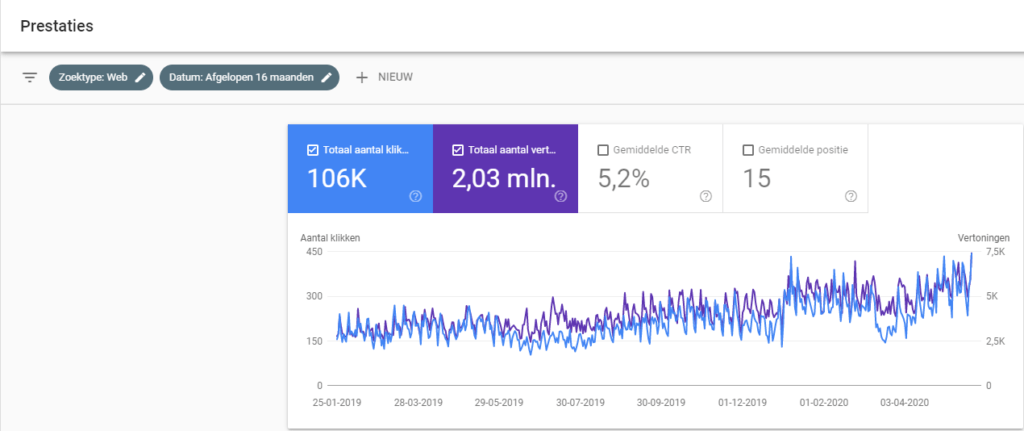The image size is (1024, 431).
Task: Open help icon on Gemiddelde CTR card
Action: coord(705,196)
